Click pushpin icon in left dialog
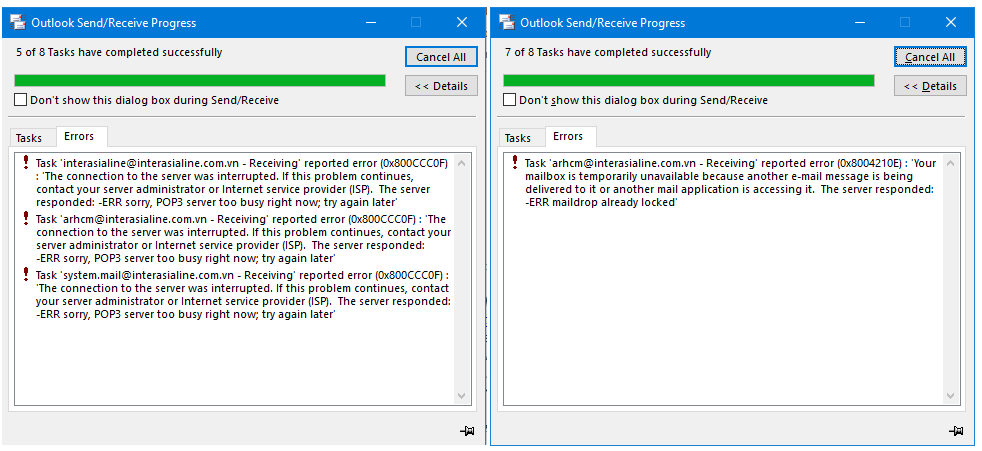 coord(467,430)
